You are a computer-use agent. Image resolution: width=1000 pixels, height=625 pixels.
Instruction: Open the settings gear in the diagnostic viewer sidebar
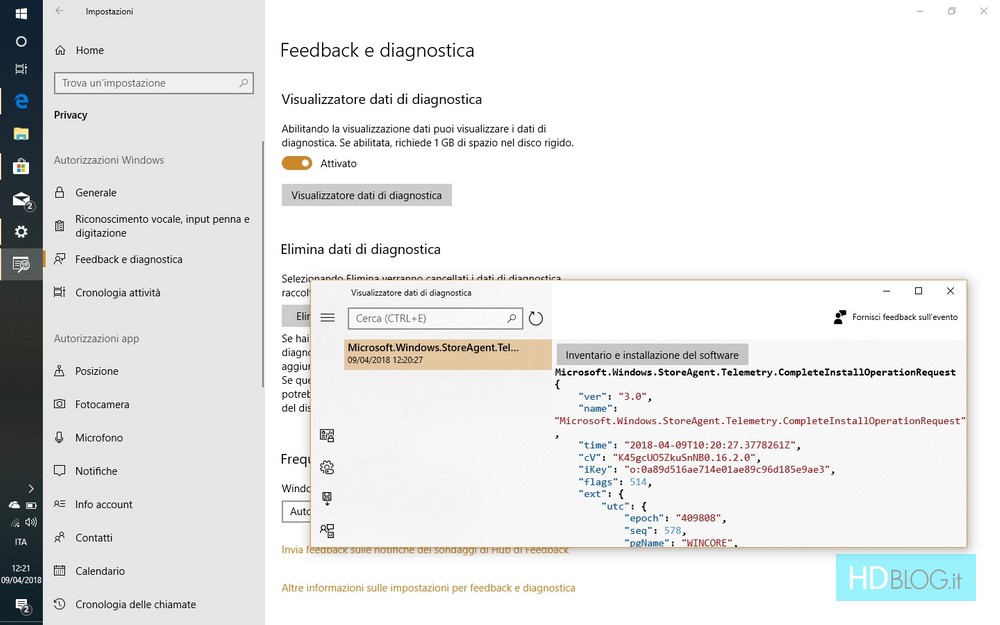[327, 467]
